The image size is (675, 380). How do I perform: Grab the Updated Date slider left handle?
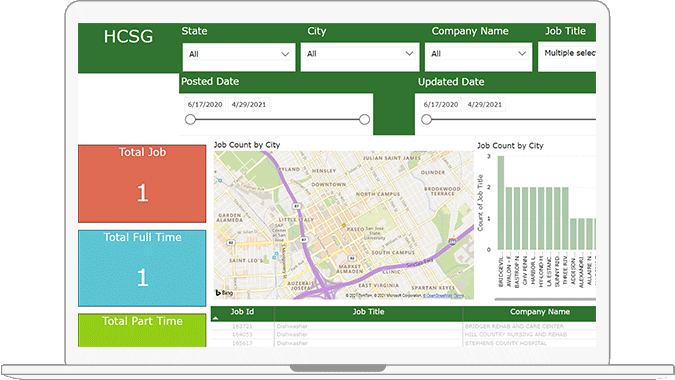point(426,120)
